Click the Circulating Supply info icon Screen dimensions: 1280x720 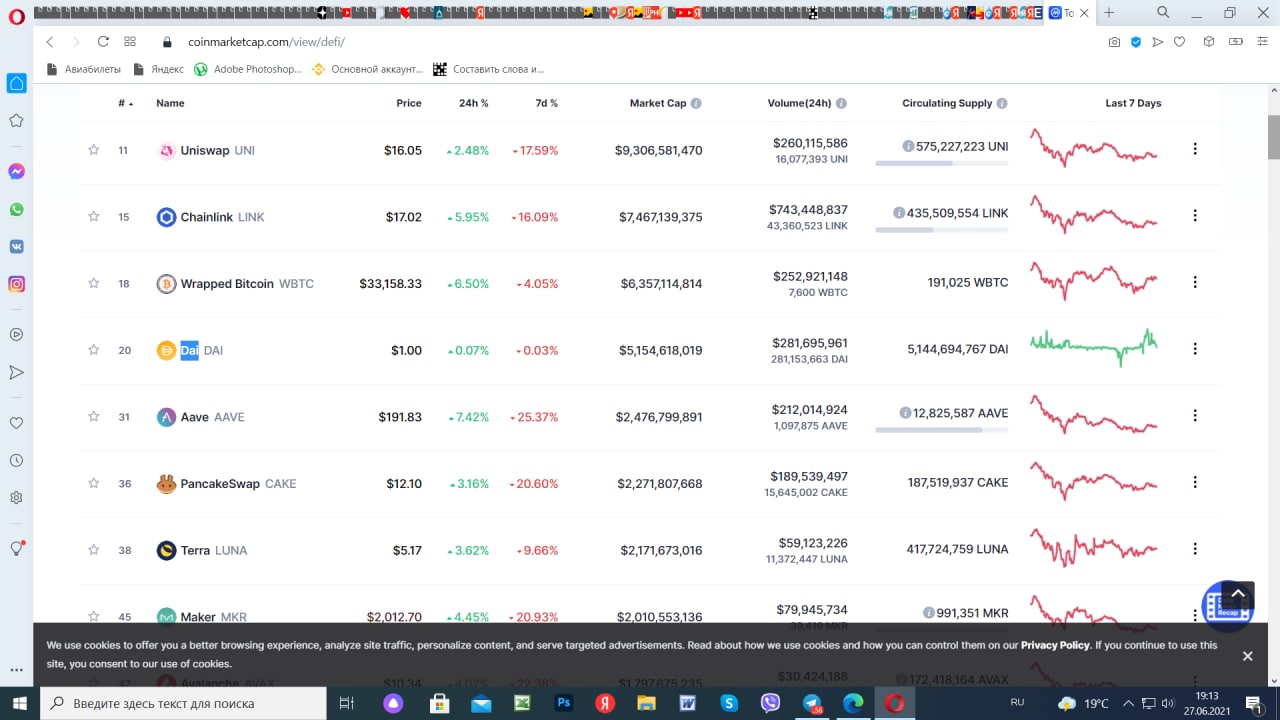click(x=1002, y=103)
